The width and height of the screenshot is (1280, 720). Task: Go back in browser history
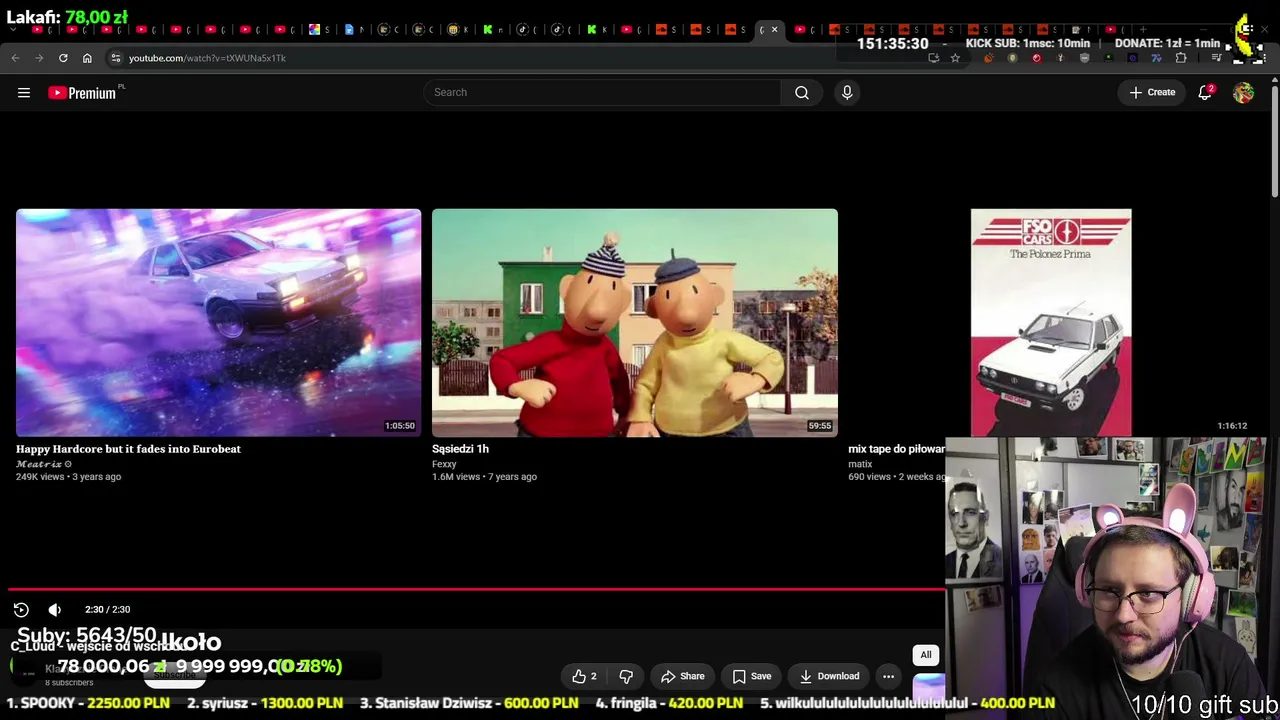(15, 58)
